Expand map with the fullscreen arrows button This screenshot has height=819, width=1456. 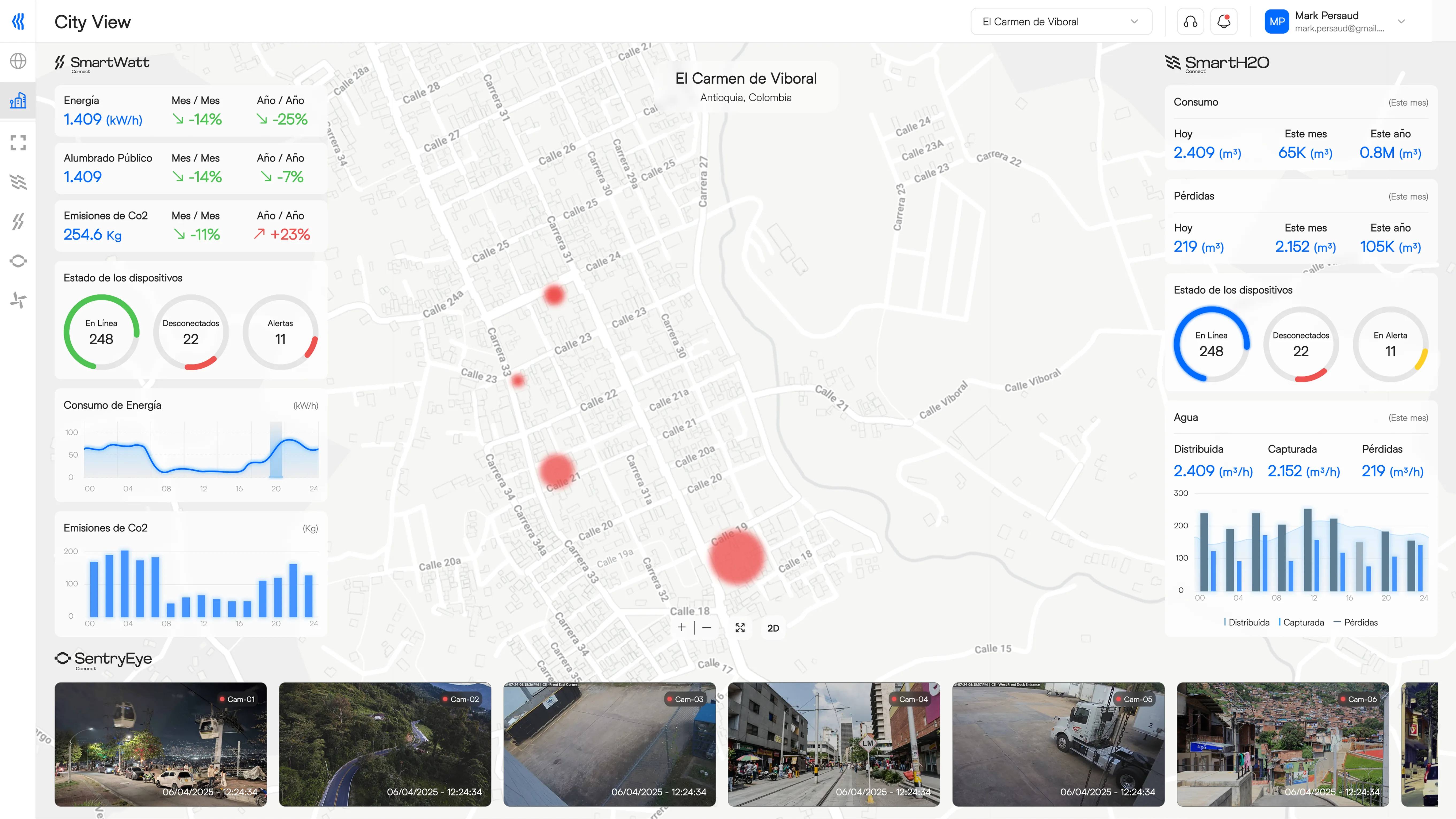[x=740, y=628]
